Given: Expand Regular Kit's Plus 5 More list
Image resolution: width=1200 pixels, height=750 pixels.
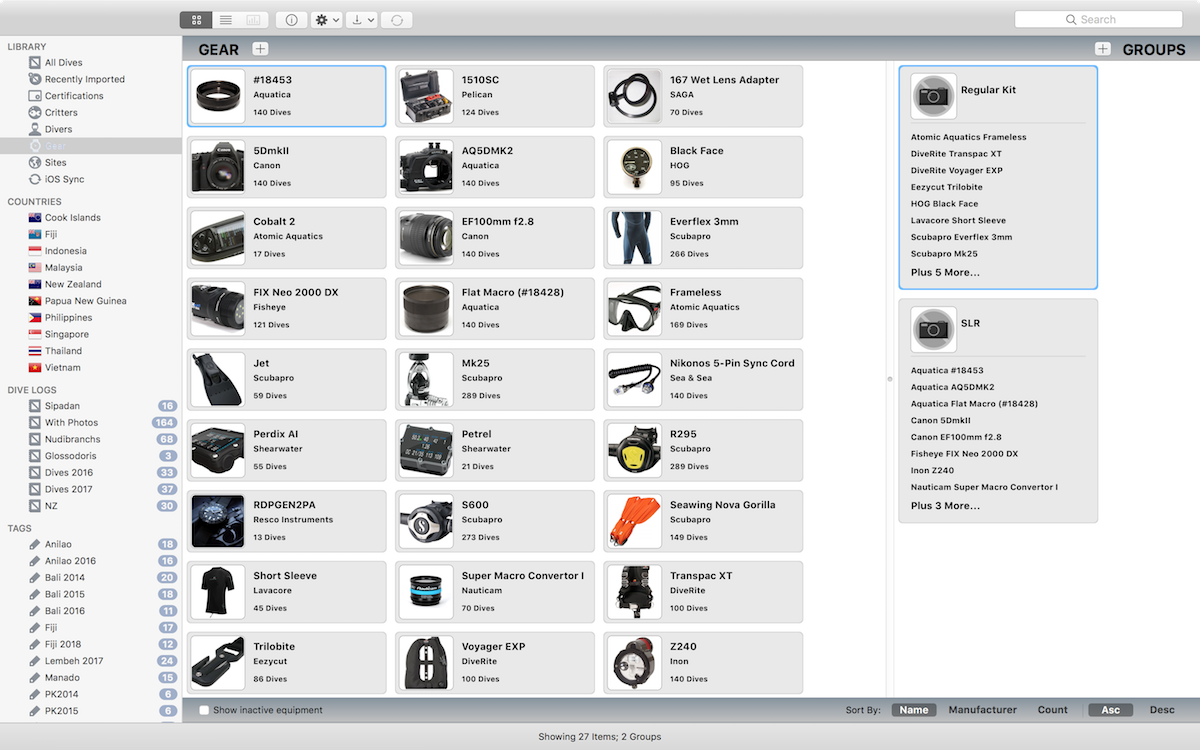Looking at the screenshot, I should click(x=945, y=272).
